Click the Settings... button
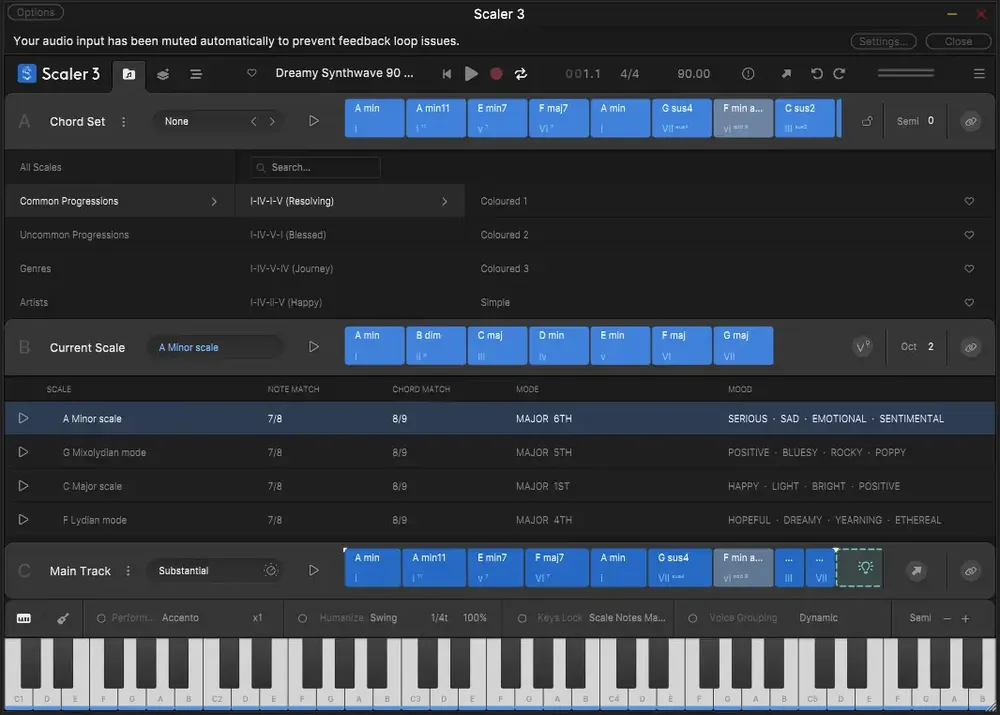Screen dimensions: 1000x715 (883, 41)
